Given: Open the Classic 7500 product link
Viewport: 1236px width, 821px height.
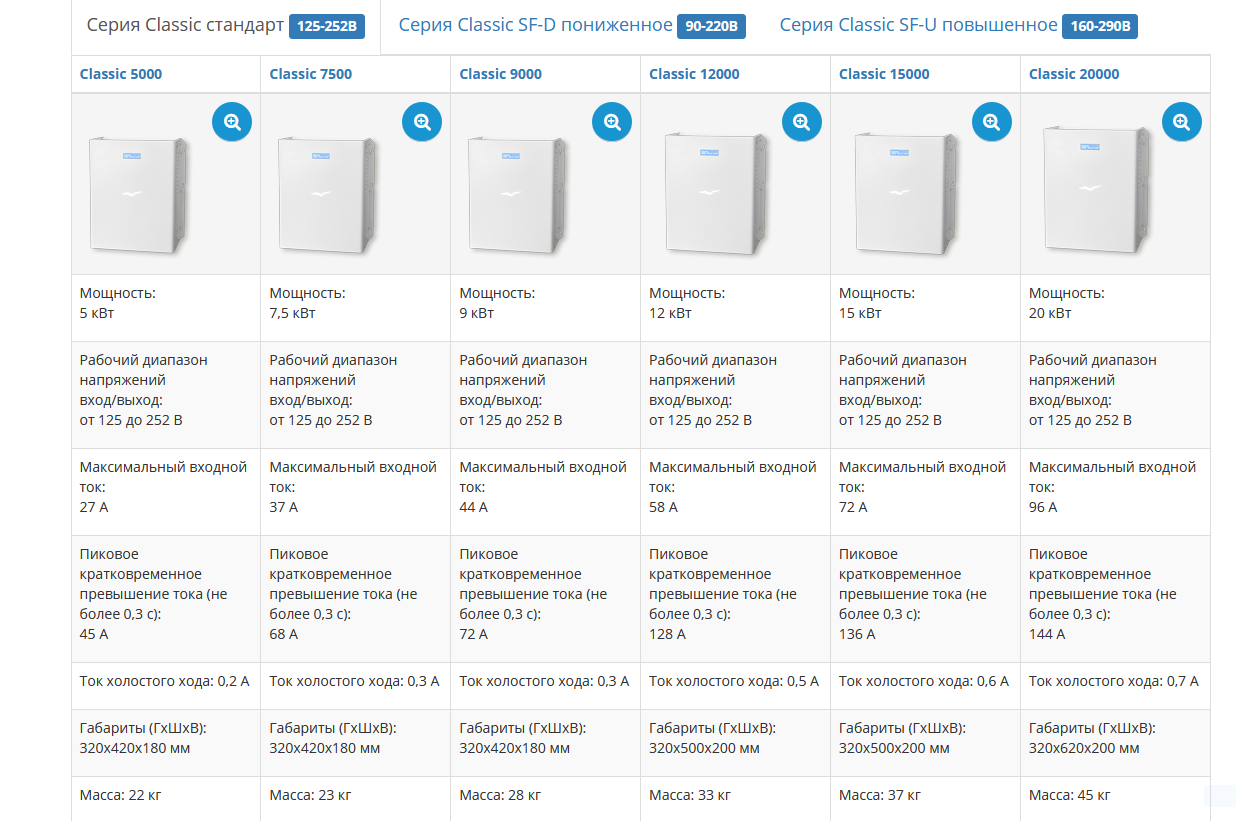Looking at the screenshot, I should (311, 74).
